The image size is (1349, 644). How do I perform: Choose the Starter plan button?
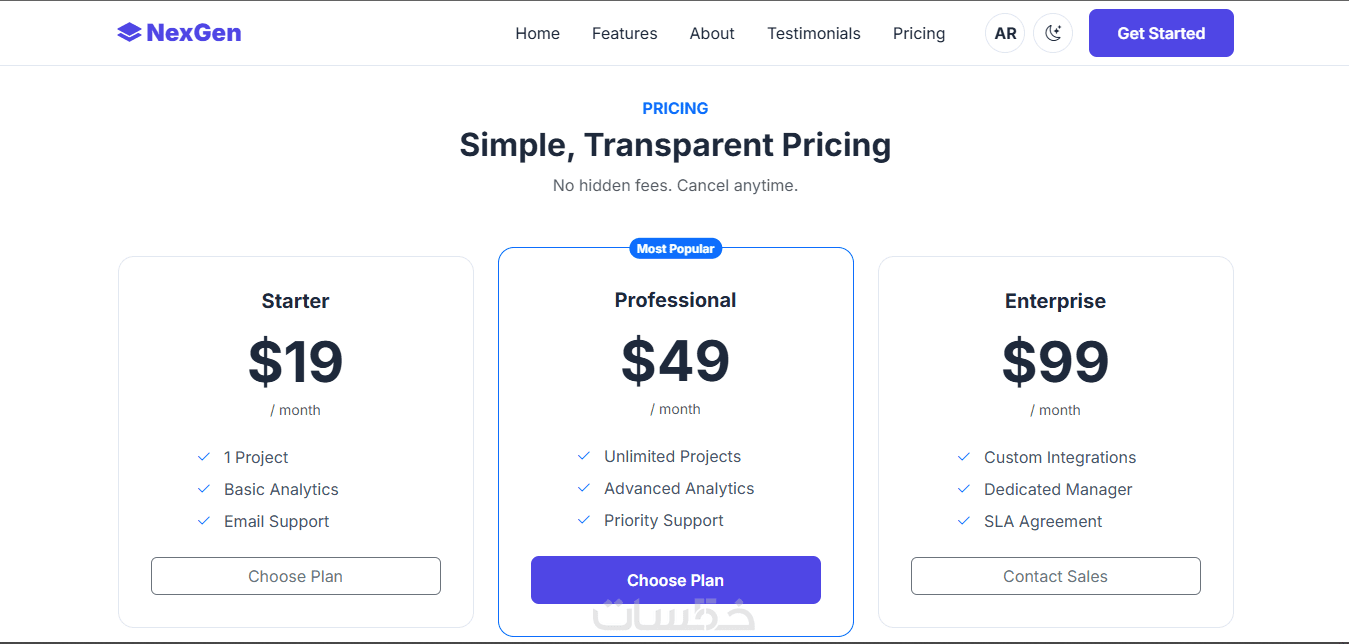coord(295,576)
